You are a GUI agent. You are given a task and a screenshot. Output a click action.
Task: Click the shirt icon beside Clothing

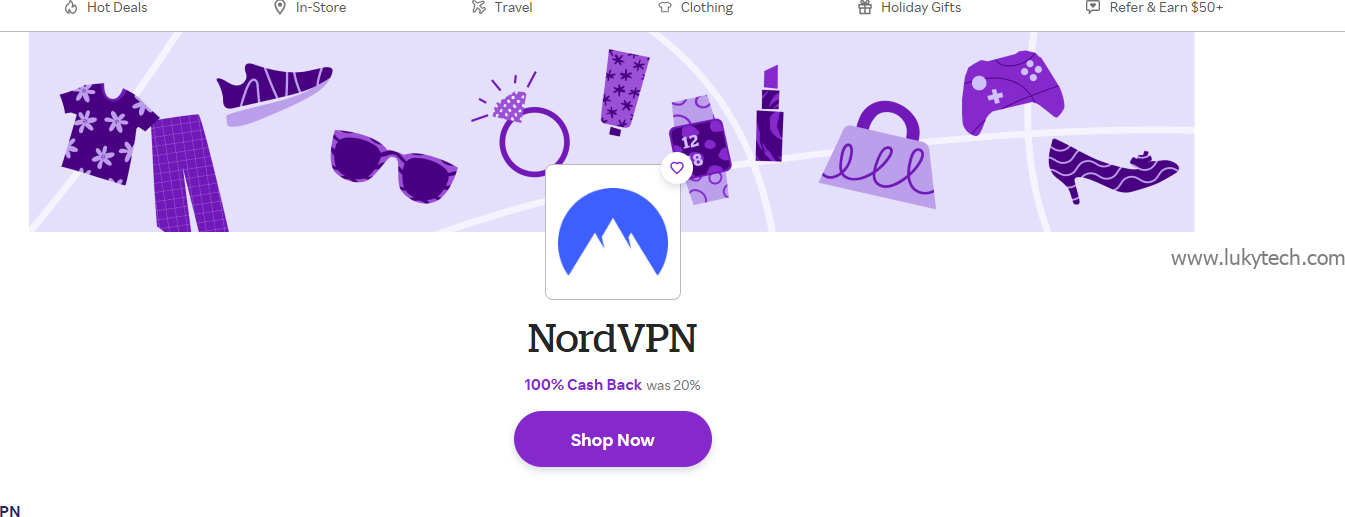pos(664,7)
